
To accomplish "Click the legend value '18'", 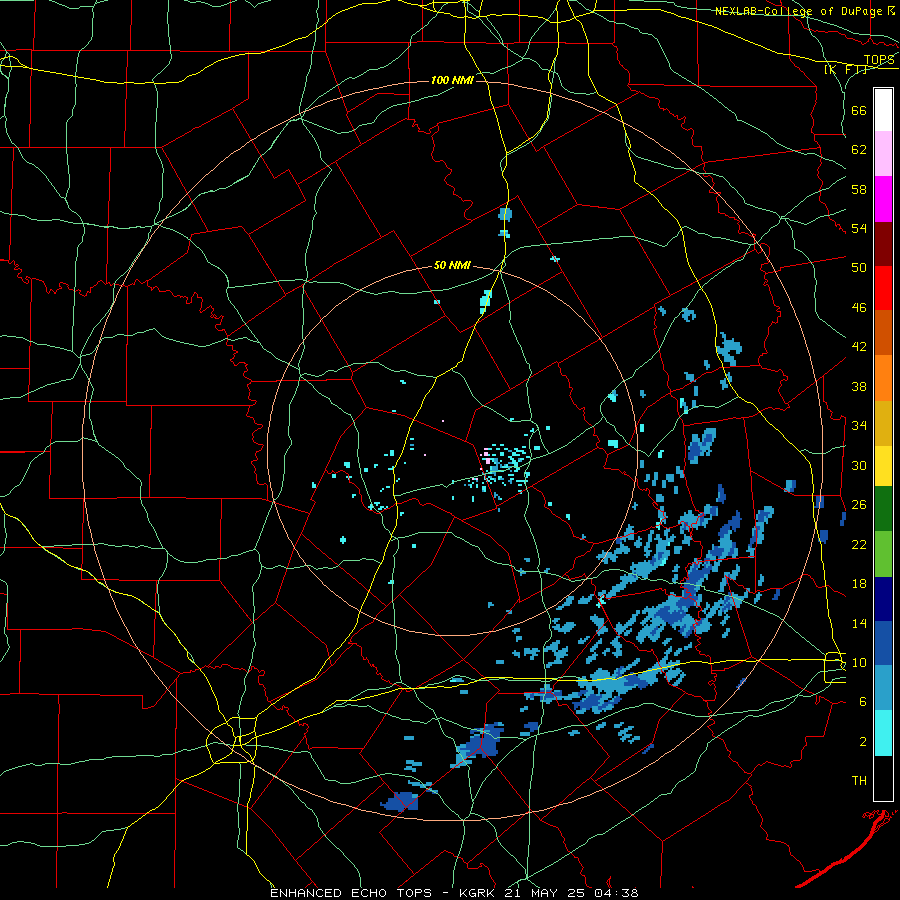I will click(x=859, y=584).
